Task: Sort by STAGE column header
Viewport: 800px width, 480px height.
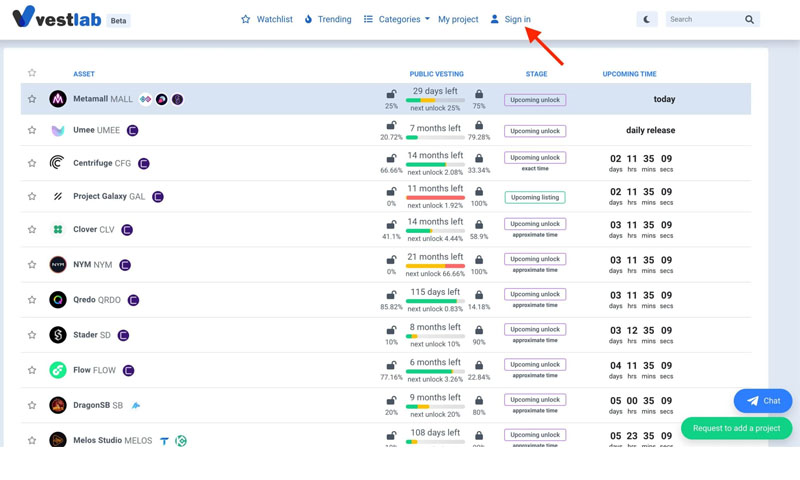Action: pyautogui.click(x=536, y=74)
